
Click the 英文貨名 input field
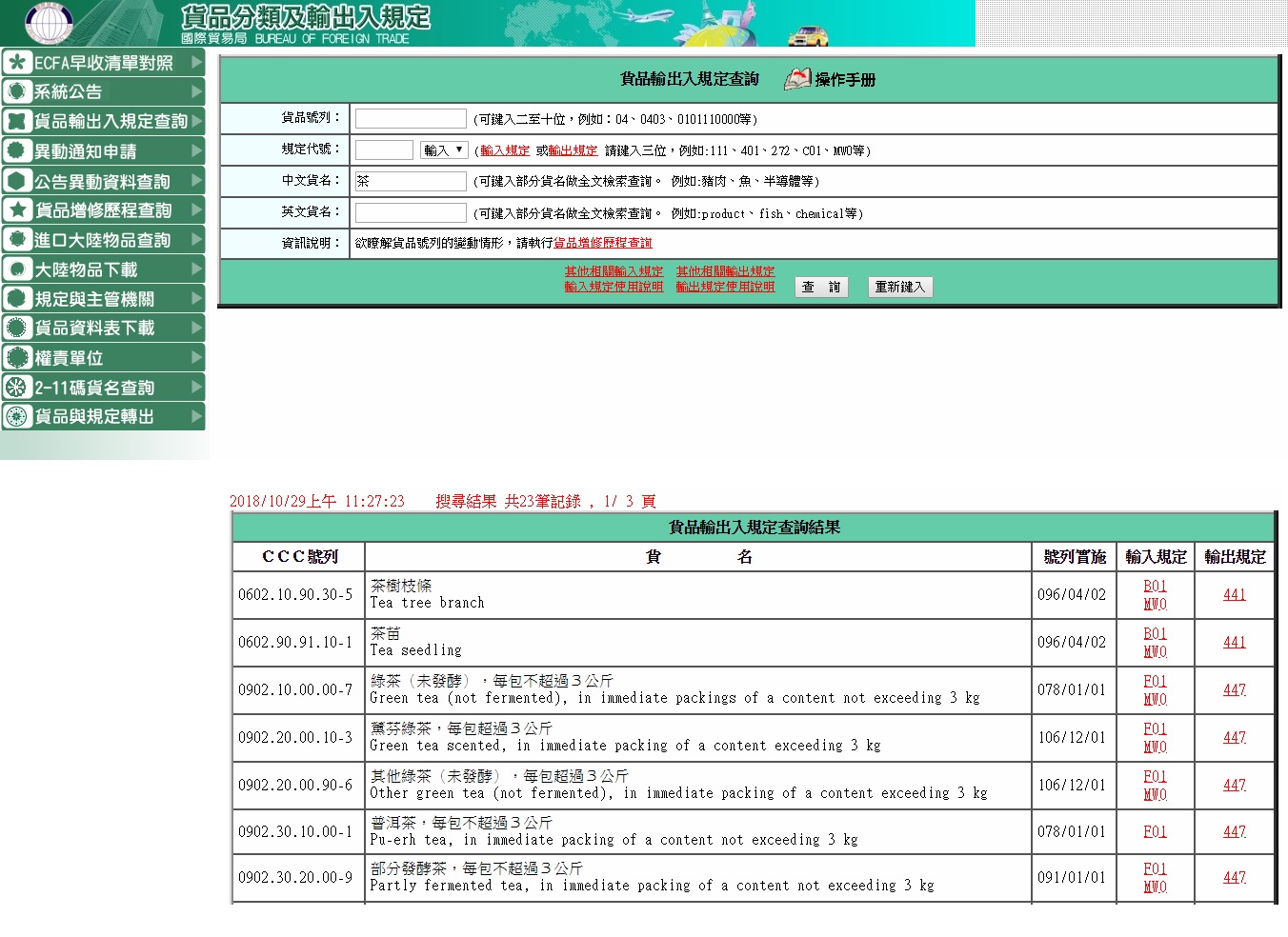411,213
